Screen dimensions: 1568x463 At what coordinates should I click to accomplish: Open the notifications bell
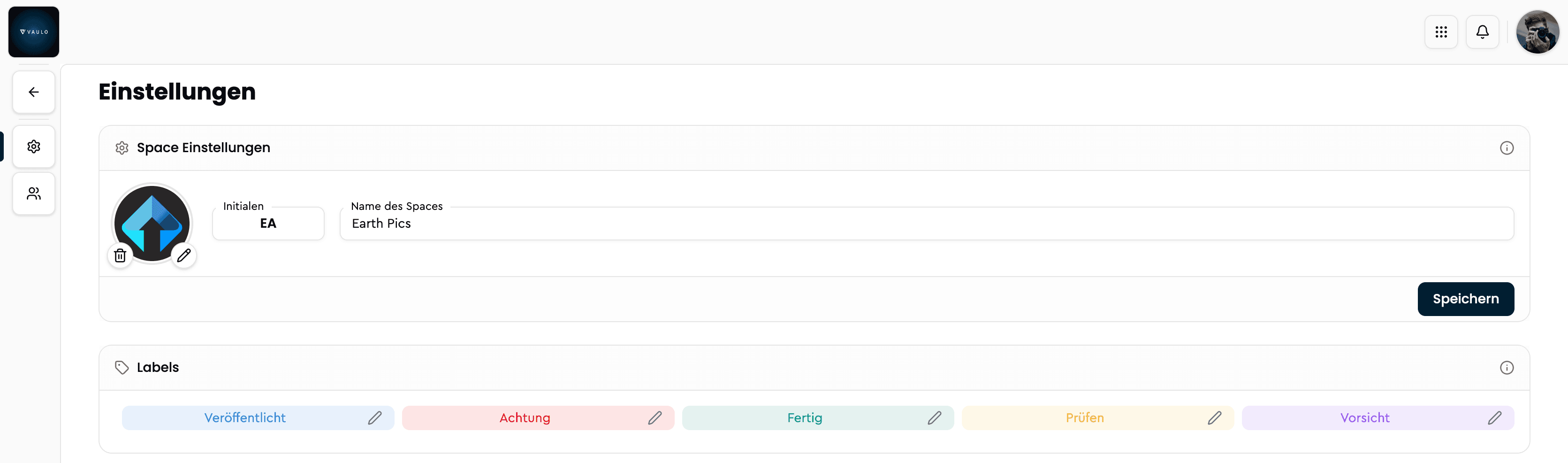pos(1482,31)
